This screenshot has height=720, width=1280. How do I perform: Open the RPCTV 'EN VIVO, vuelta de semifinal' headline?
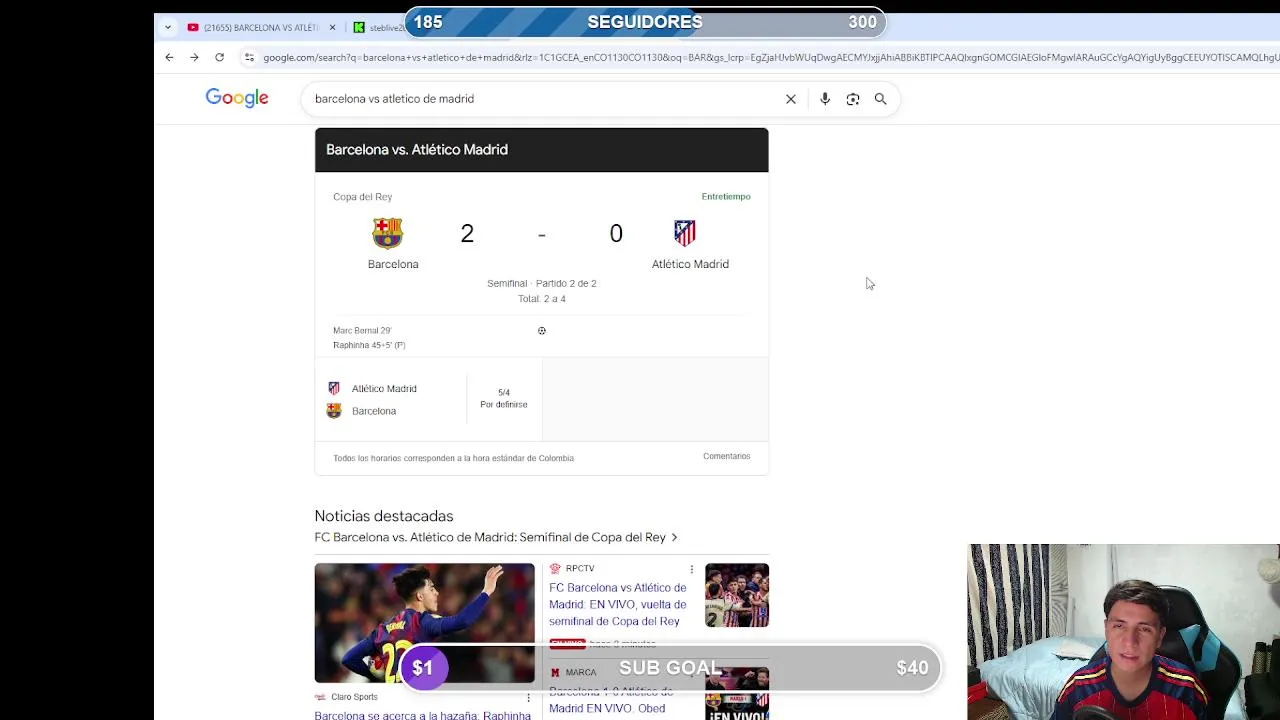point(618,604)
